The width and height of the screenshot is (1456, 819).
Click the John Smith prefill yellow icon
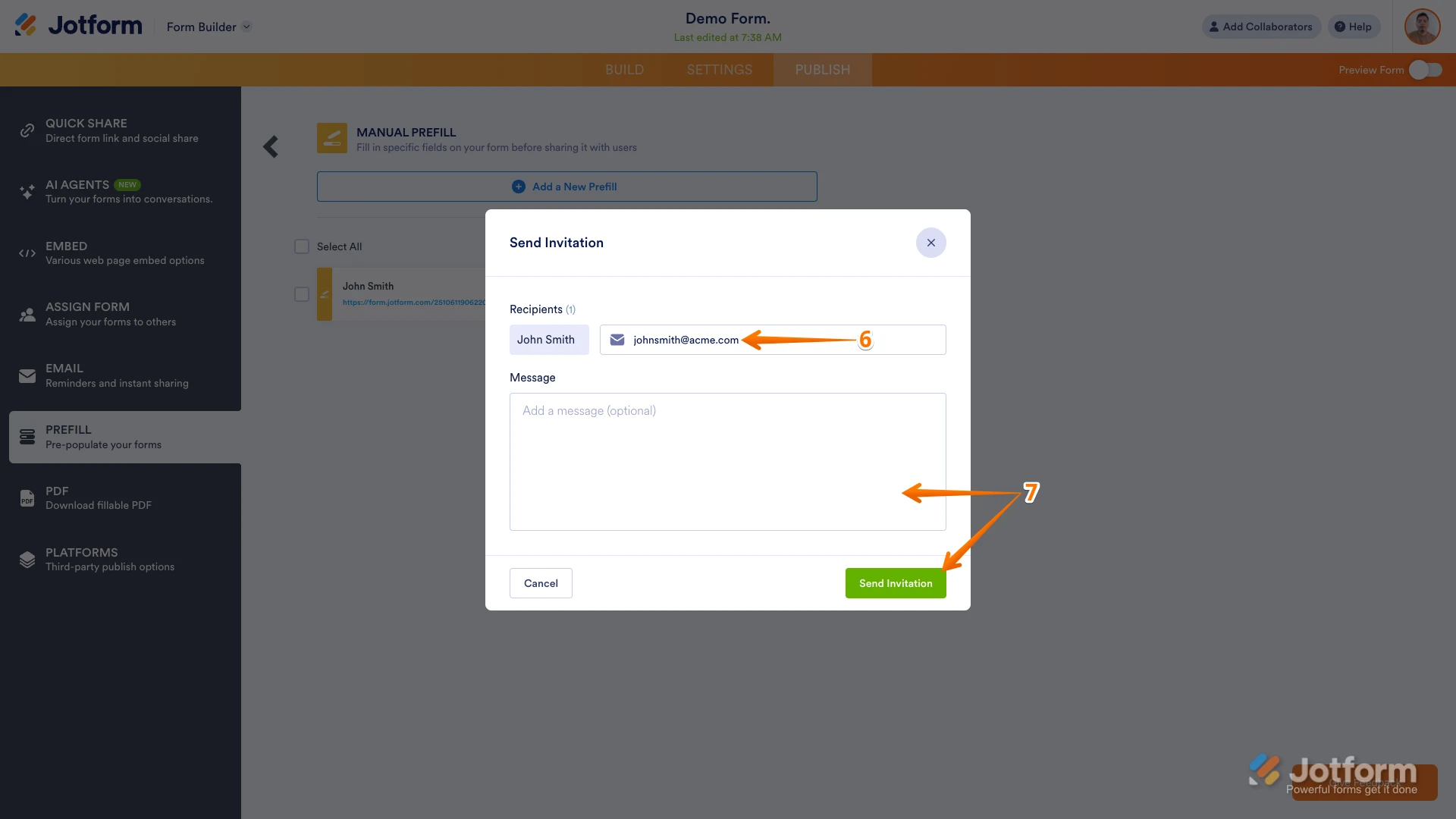(325, 294)
